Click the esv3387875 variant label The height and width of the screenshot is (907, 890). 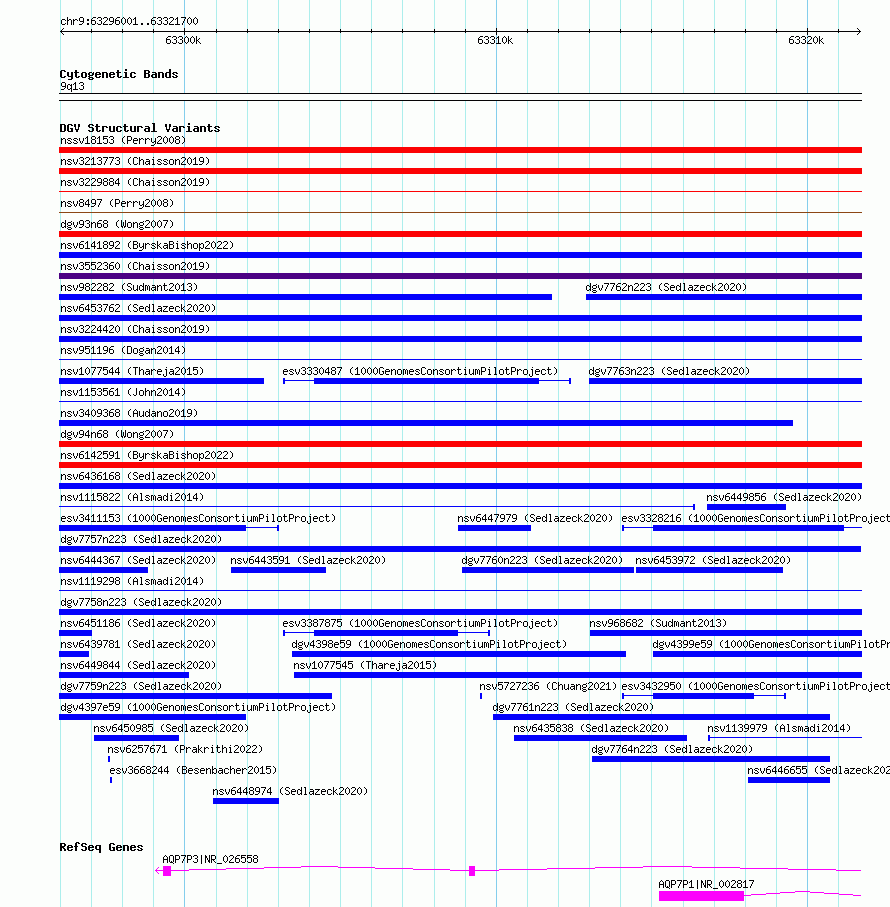(x=420, y=624)
